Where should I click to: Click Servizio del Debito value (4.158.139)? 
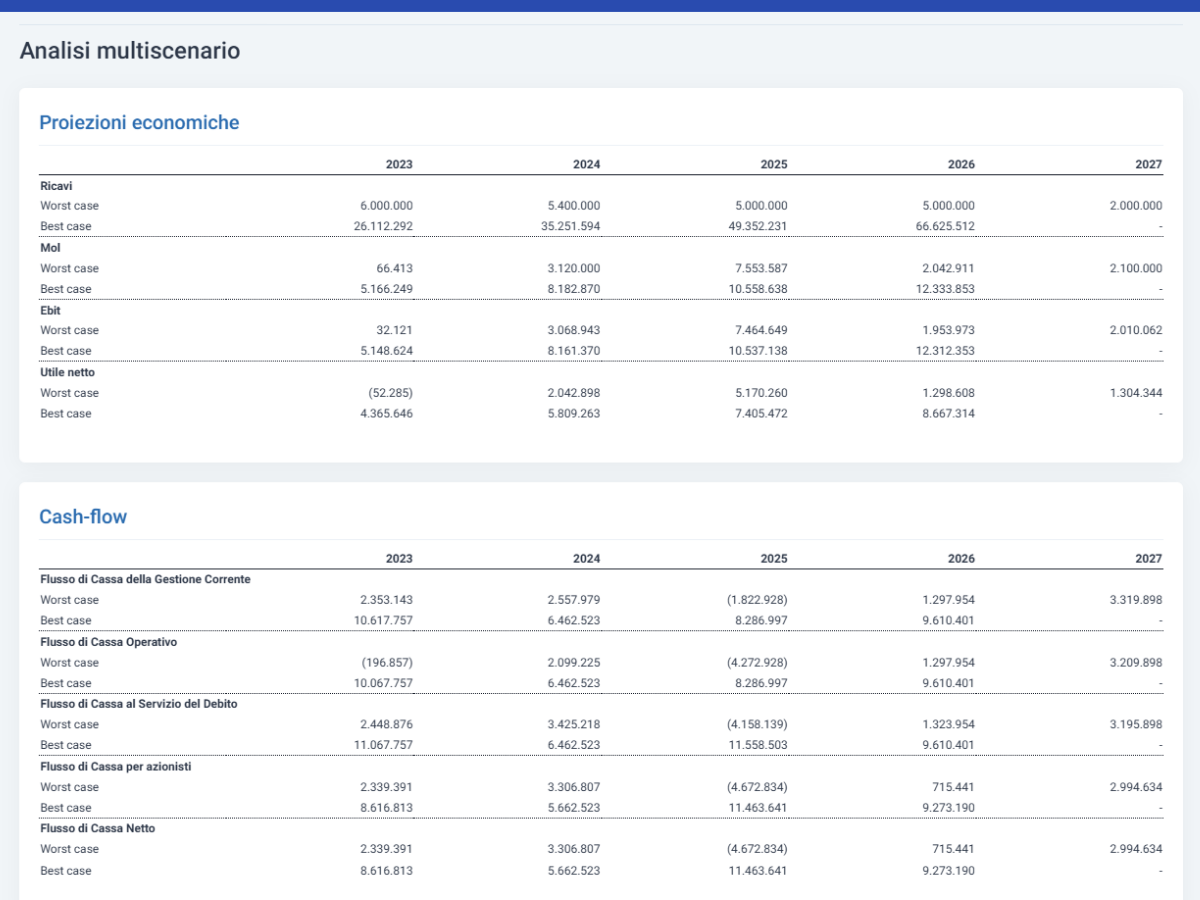coord(757,724)
